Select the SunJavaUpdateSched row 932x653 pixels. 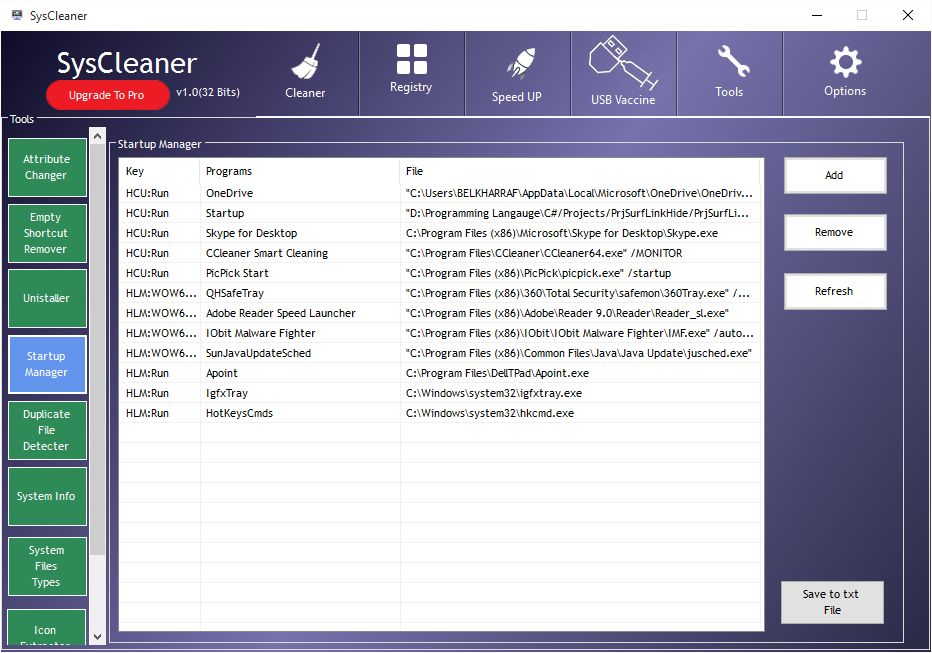(440, 354)
